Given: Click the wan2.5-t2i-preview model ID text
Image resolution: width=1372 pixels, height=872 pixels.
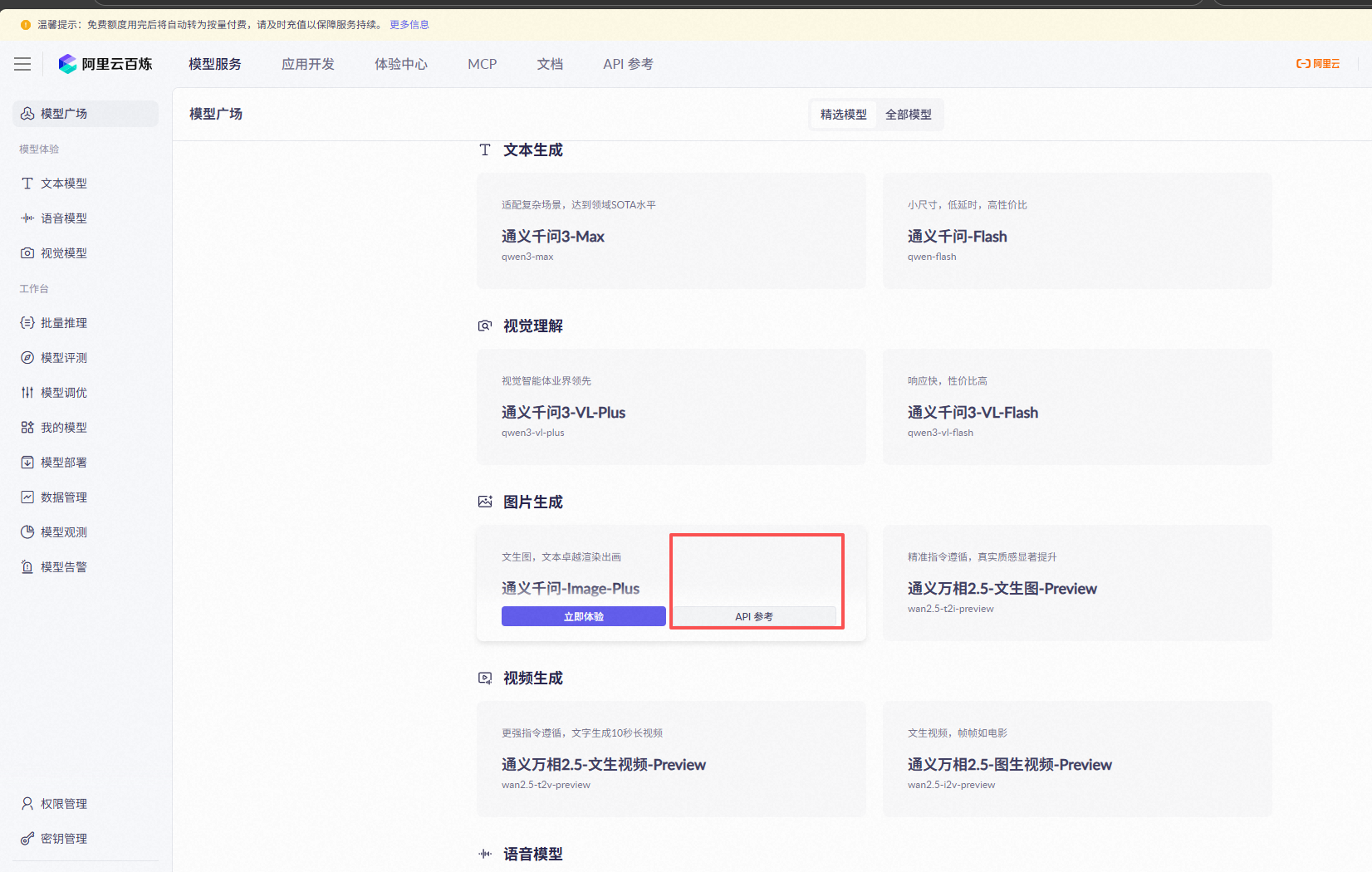Looking at the screenshot, I should 951,609.
